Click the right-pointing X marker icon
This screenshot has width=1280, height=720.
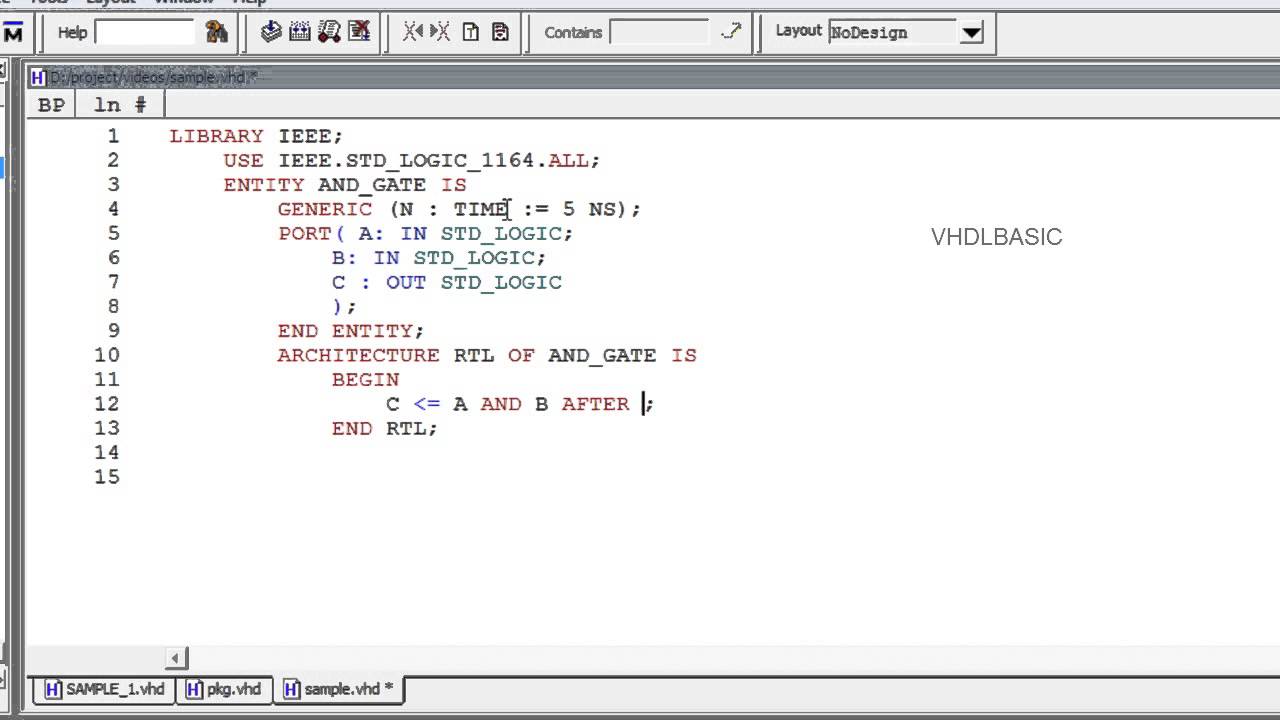pyautogui.click(x=440, y=32)
